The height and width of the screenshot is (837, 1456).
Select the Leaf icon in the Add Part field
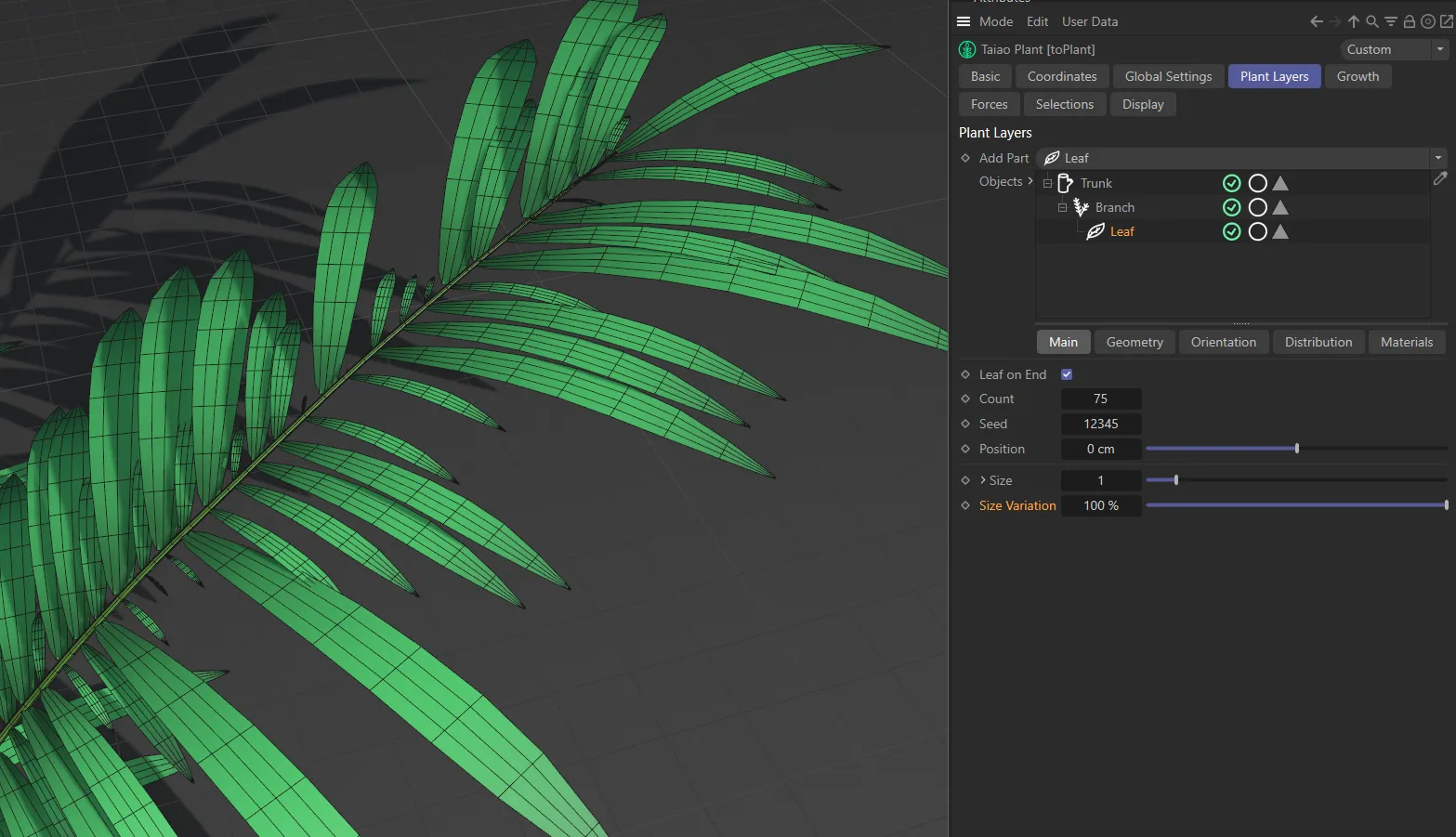click(1052, 157)
